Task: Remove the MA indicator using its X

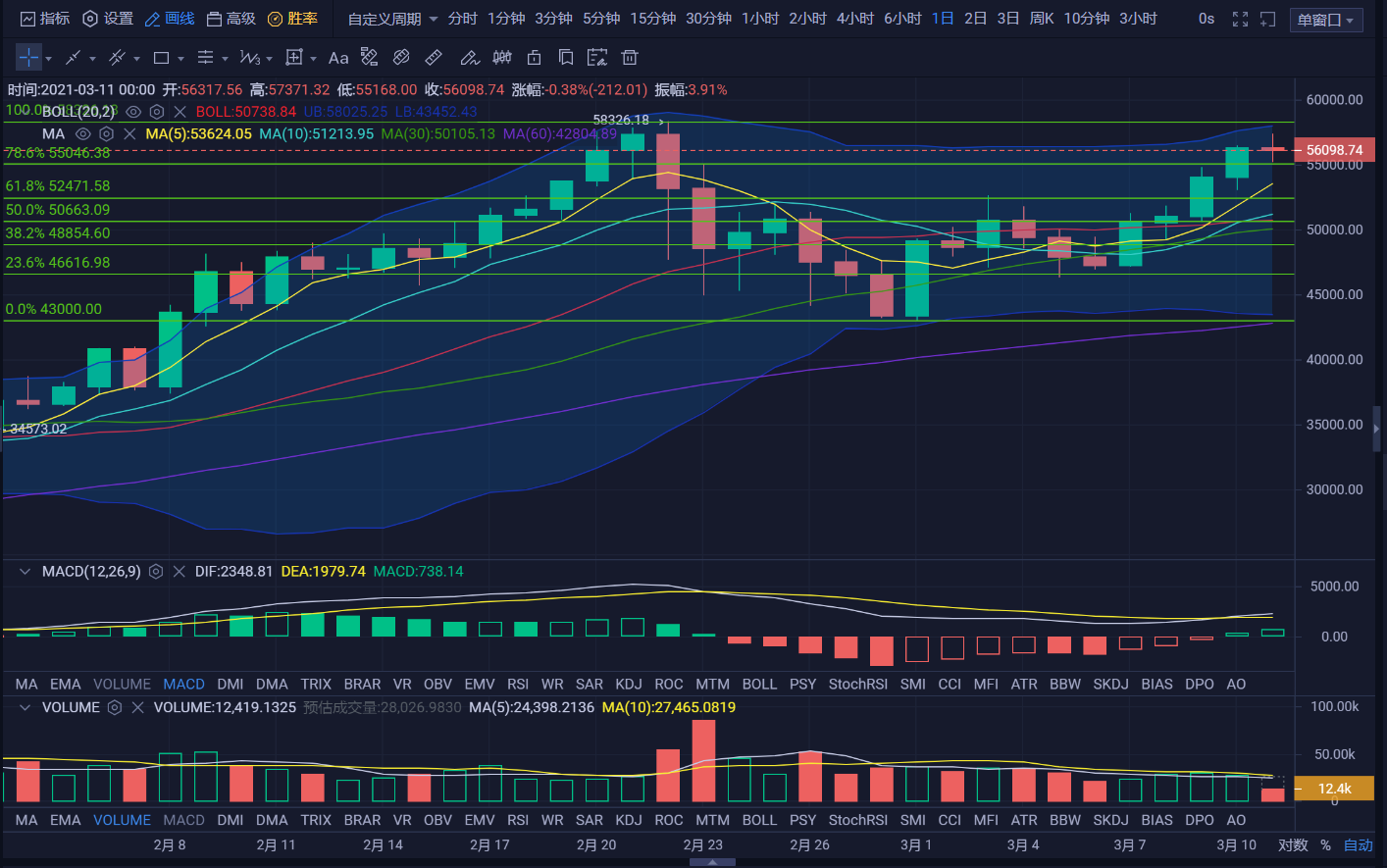Action: click(129, 133)
